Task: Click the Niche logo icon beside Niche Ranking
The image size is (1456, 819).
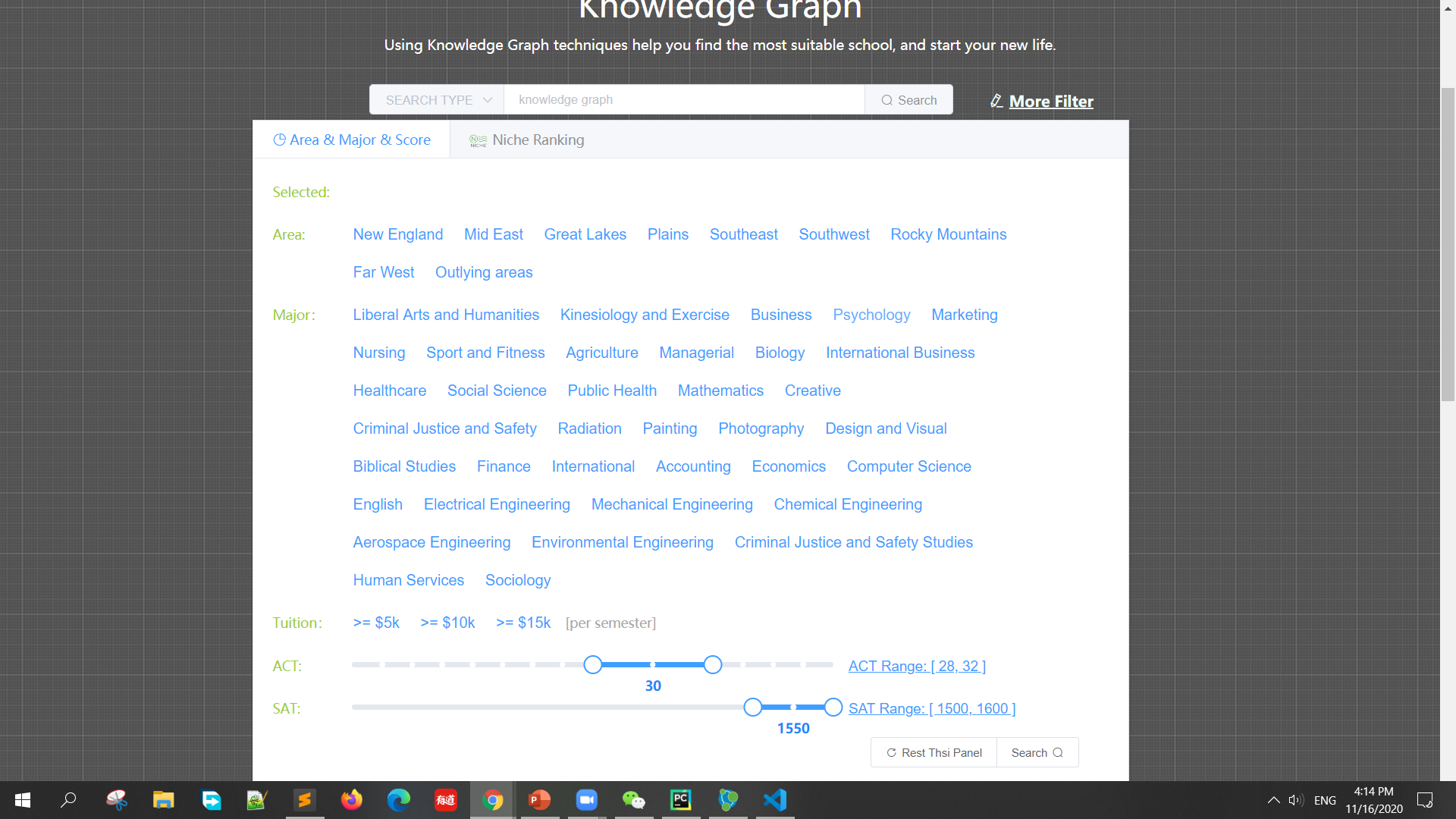Action: tap(478, 140)
